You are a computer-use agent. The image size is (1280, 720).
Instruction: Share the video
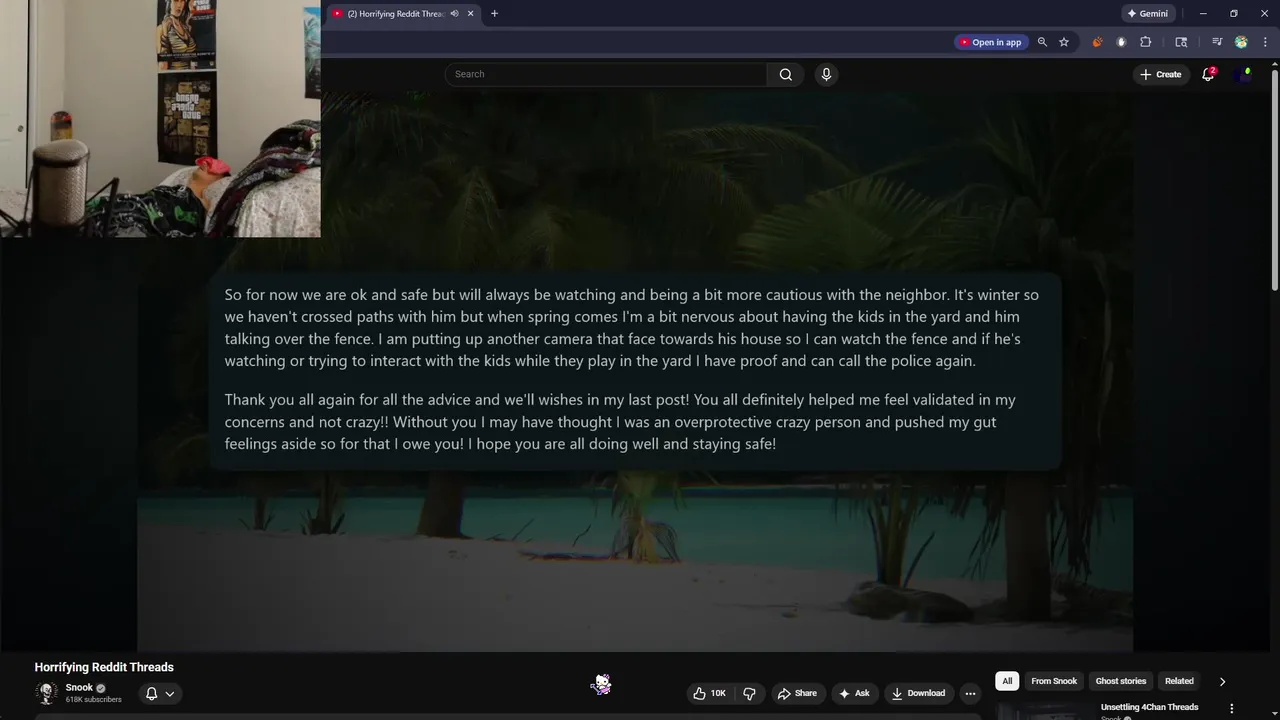point(797,693)
